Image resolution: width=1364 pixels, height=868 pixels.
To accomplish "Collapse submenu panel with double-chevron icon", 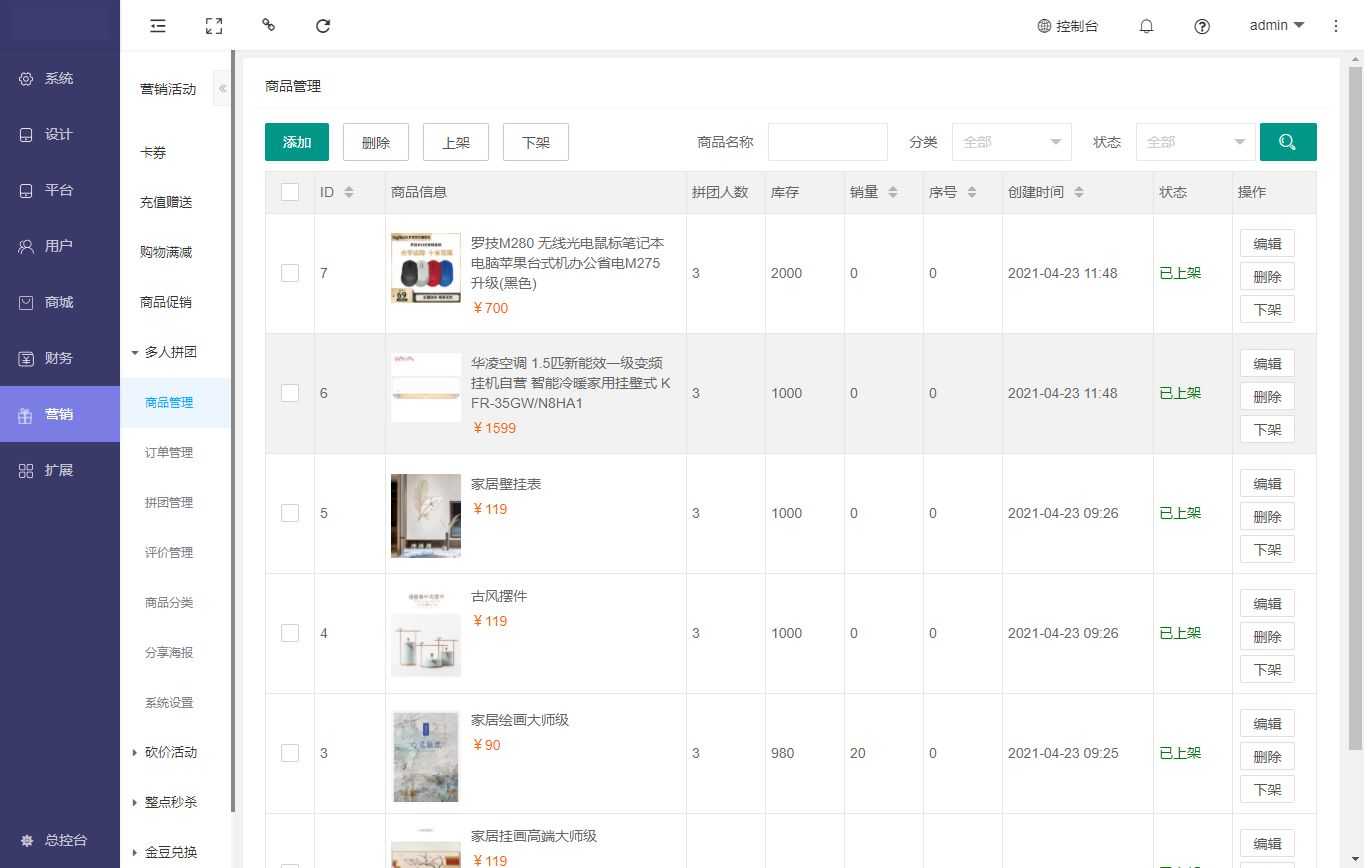I will point(222,89).
